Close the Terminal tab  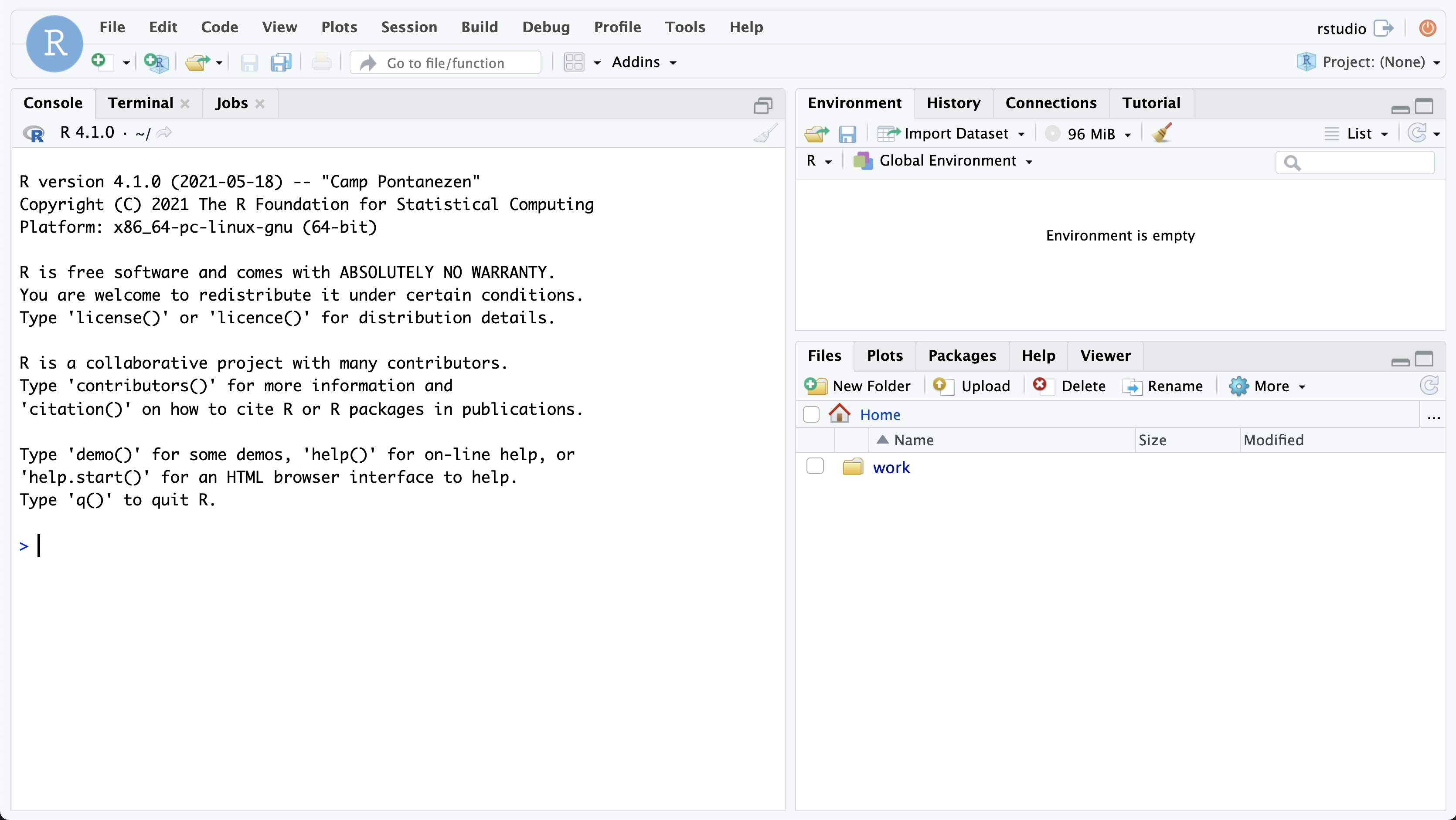click(185, 104)
